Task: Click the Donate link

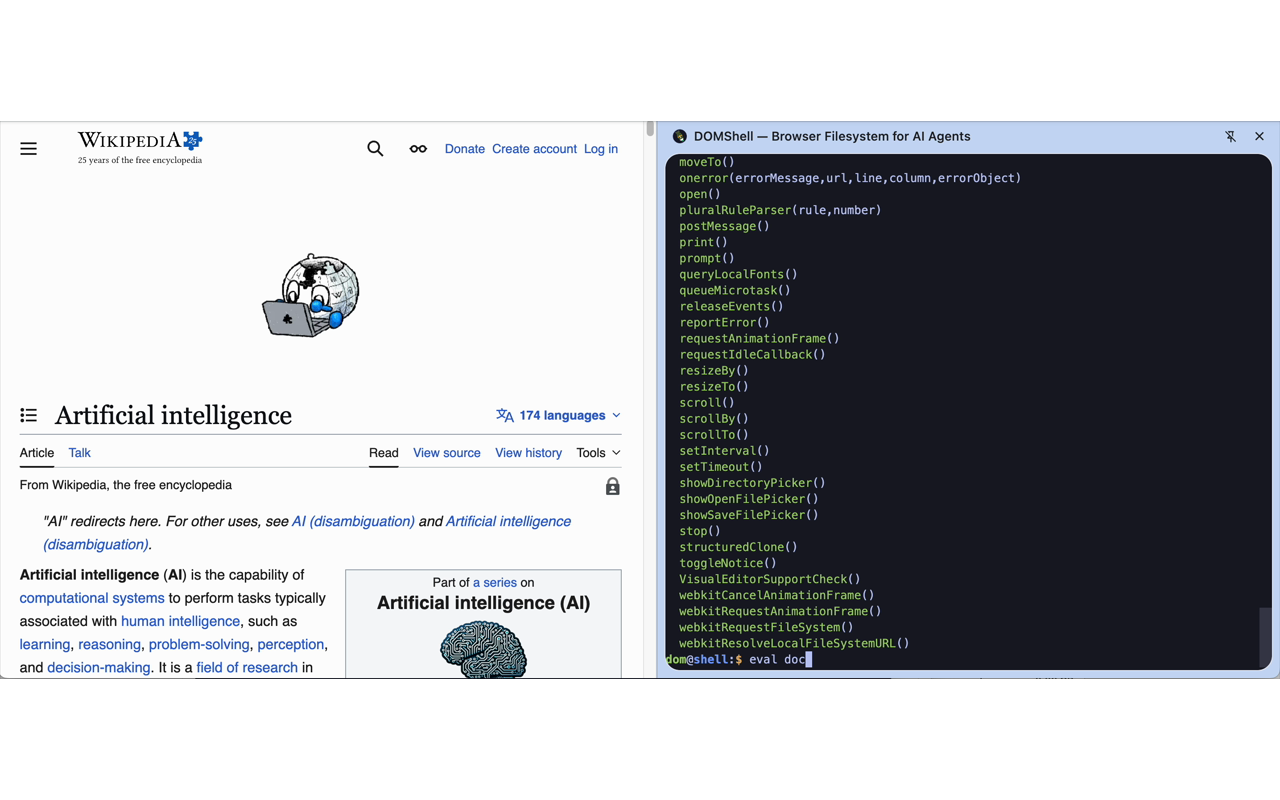Action: [x=464, y=149]
